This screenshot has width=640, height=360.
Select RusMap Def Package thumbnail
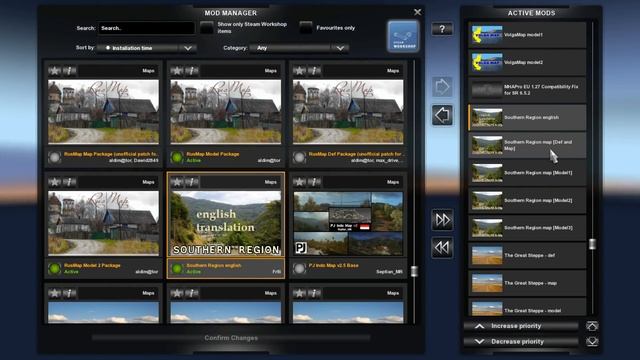348,111
